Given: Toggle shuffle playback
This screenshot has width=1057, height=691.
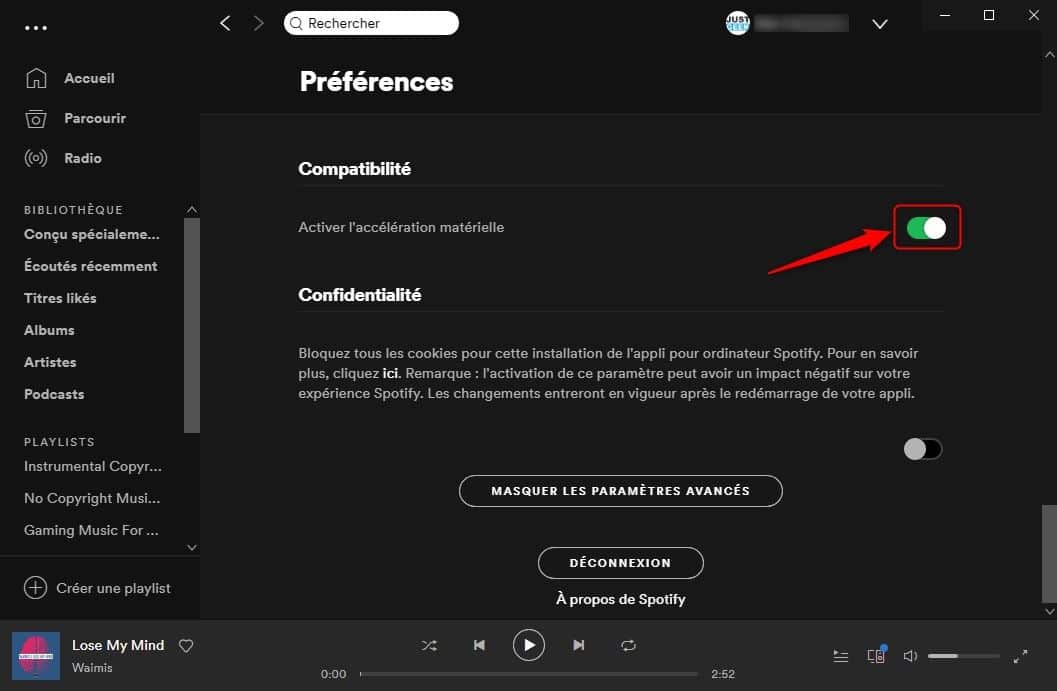Looking at the screenshot, I should [x=429, y=646].
